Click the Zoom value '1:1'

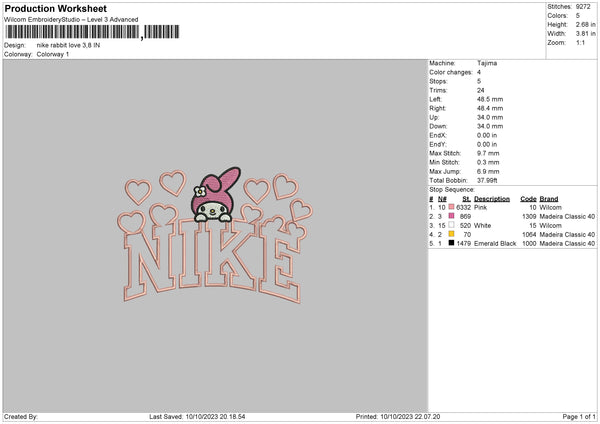(580, 42)
